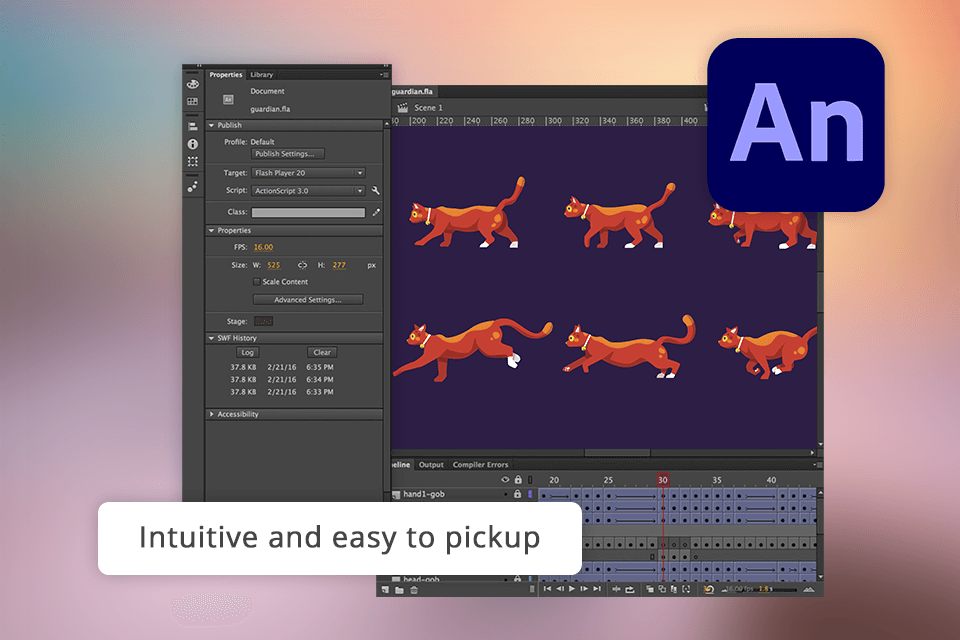Toggle the Loop playback icon
Image resolution: width=960 pixels, height=640 pixels.
click(x=629, y=589)
